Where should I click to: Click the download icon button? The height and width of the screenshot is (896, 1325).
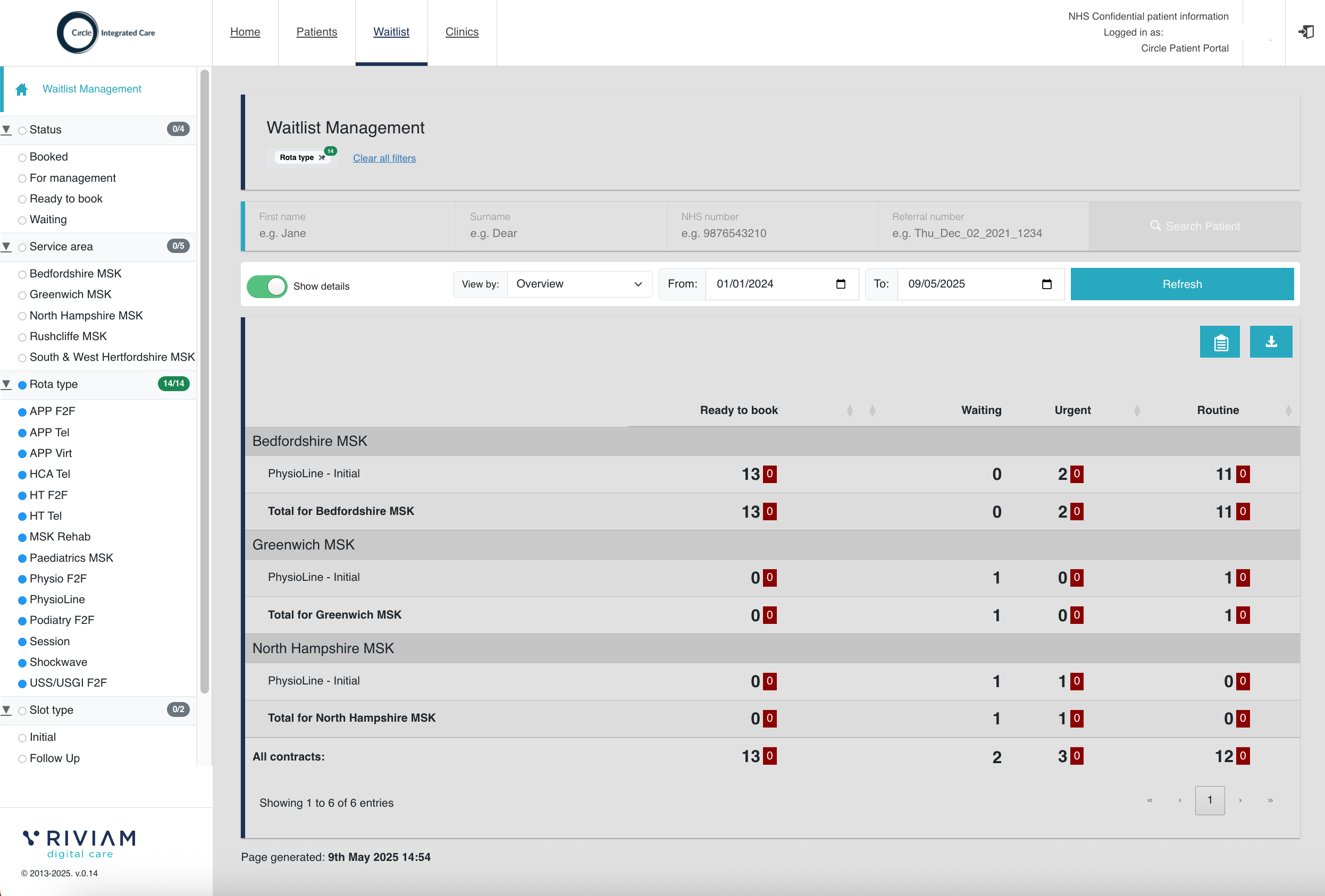[1270, 342]
